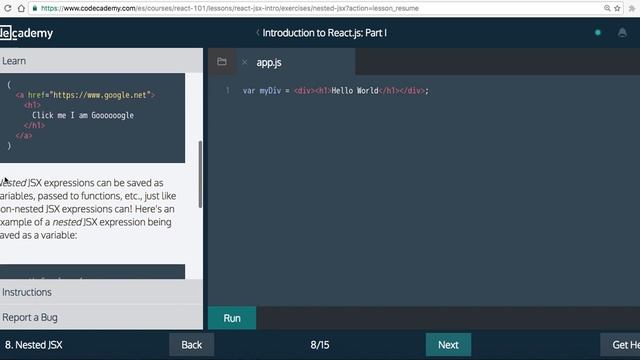Go back using the chevron beside the course title
This screenshot has width=640, height=360.
tap(258, 33)
